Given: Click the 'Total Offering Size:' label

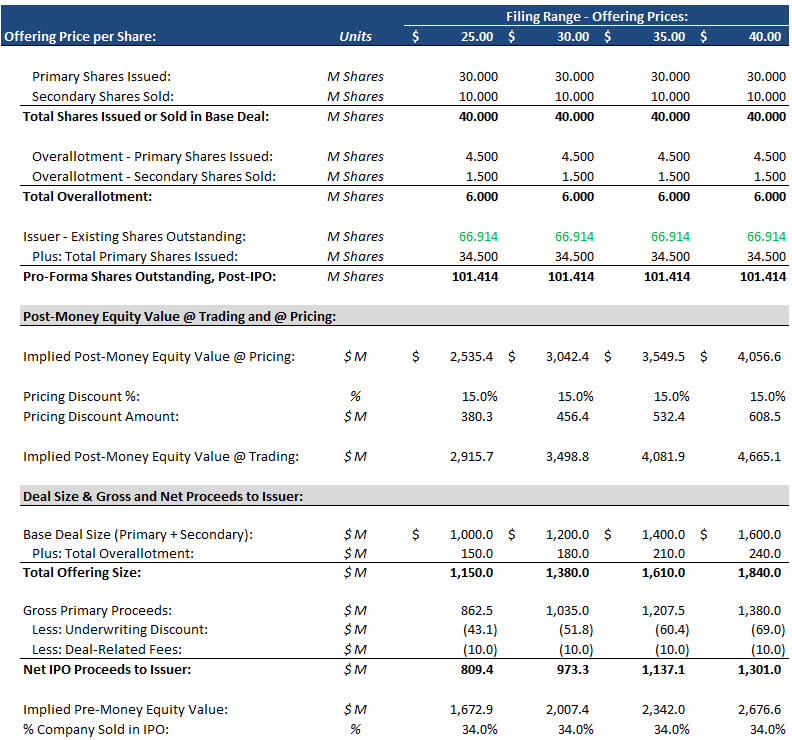Looking at the screenshot, I should click(82, 573).
